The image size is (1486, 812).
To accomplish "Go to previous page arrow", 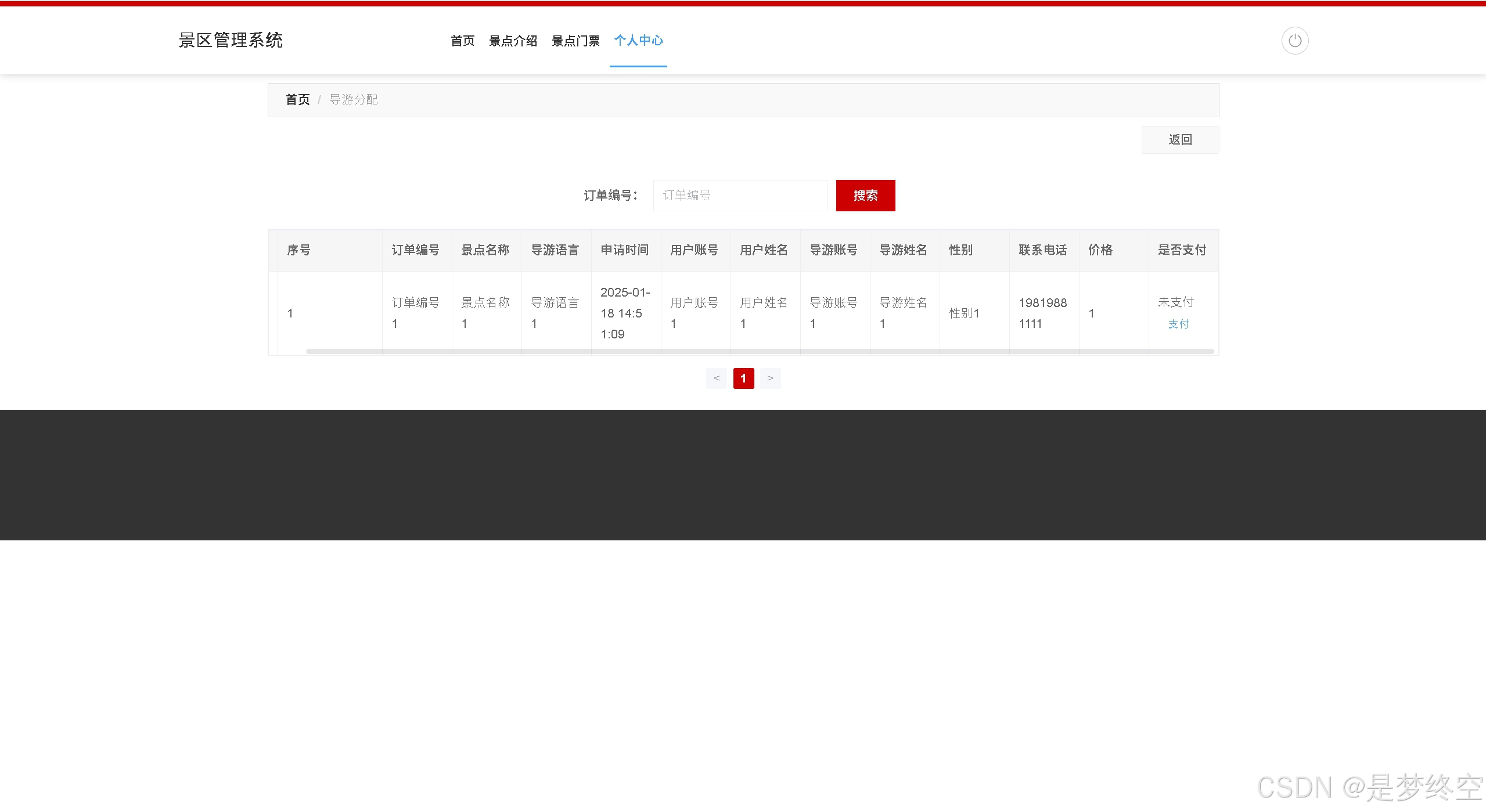I will [716, 378].
